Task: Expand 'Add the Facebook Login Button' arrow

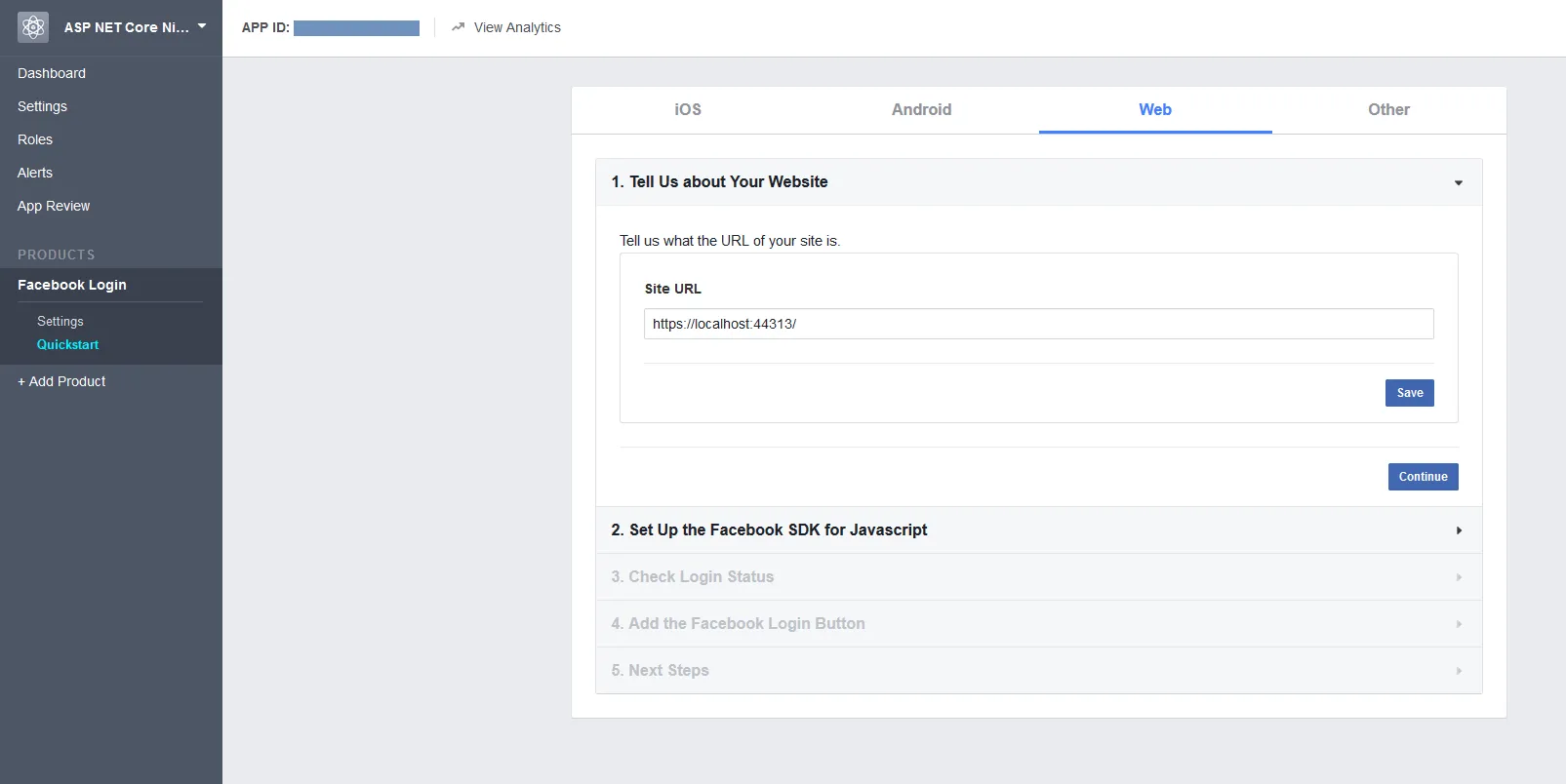Action: 1459,624
